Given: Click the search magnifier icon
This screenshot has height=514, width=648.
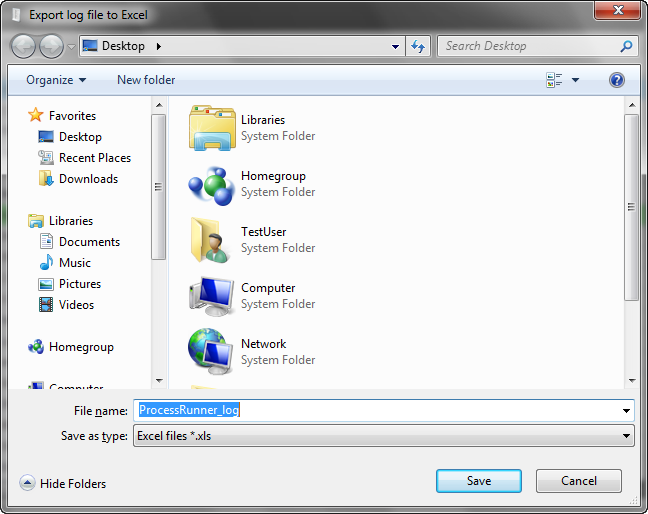Looking at the screenshot, I should [x=626, y=46].
